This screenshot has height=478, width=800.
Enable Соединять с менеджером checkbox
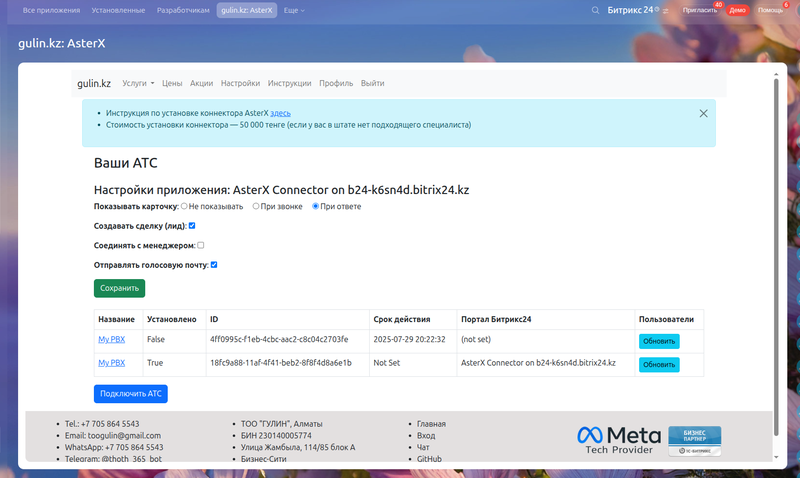click(x=201, y=245)
